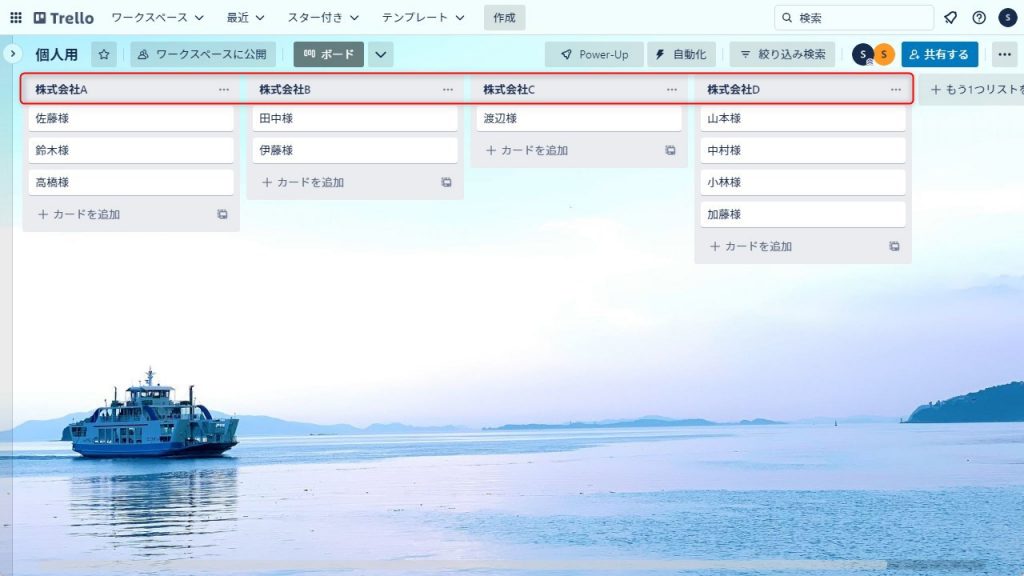The image size is (1024, 576).
Task: Expand the view switcher chevron
Action: tap(381, 55)
